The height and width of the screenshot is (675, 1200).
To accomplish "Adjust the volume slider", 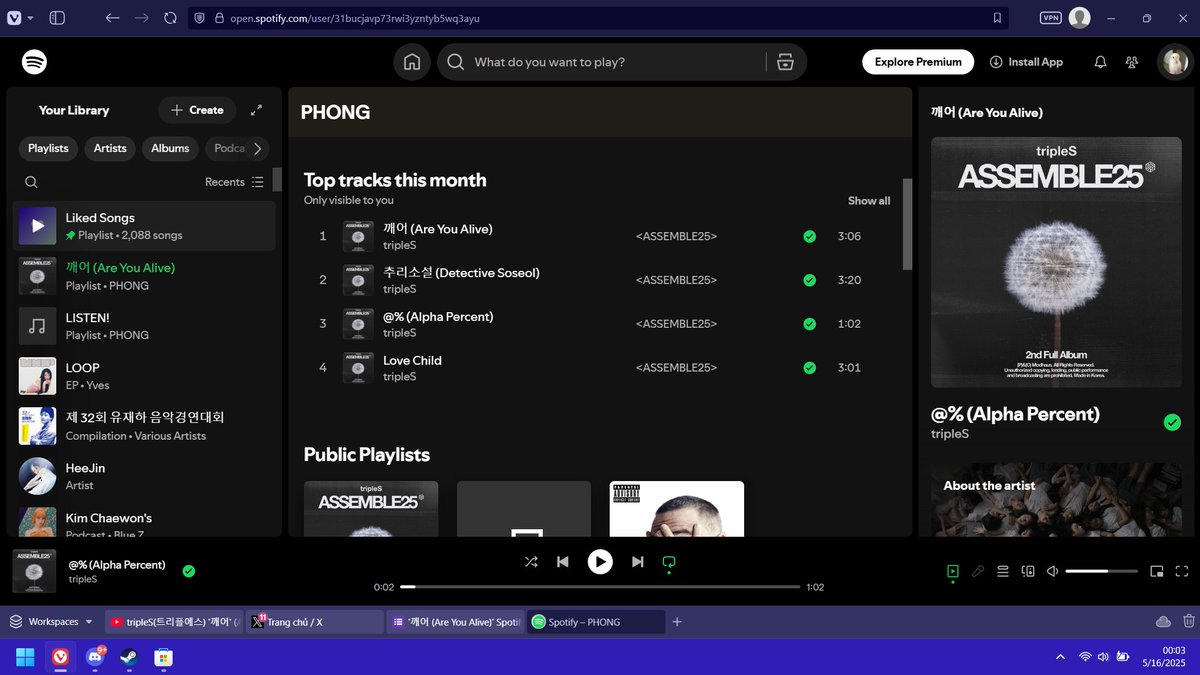I will (1101, 571).
